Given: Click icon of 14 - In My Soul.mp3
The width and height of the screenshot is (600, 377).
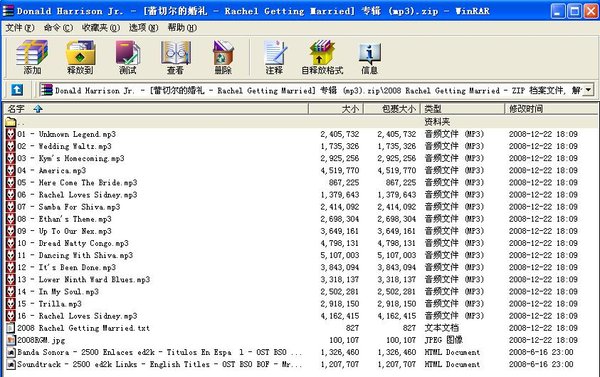Looking at the screenshot, I should (x=11, y=292).
